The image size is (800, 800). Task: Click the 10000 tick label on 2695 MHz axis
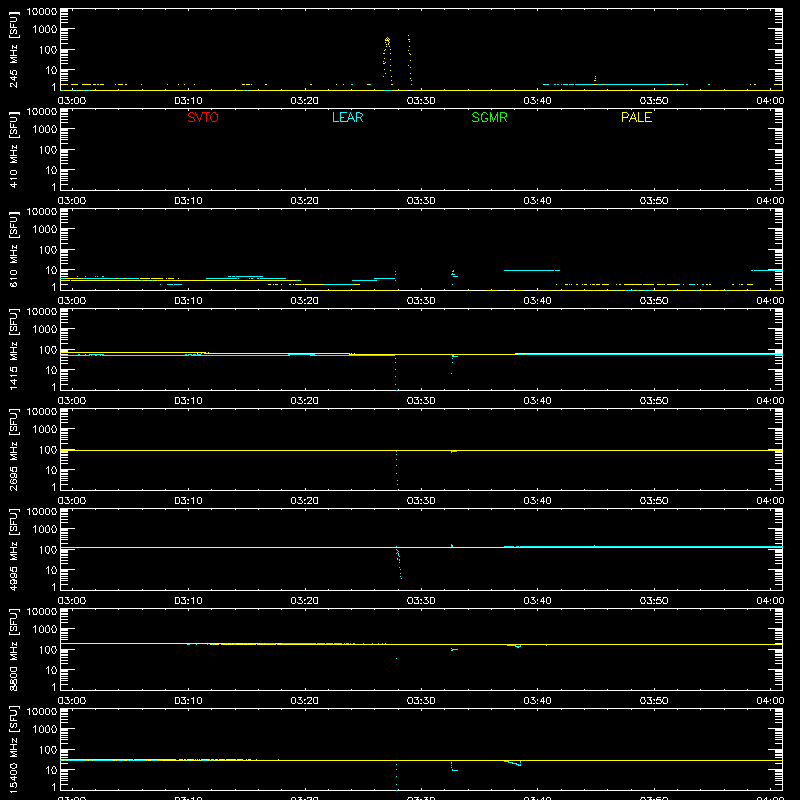point(42,412)
